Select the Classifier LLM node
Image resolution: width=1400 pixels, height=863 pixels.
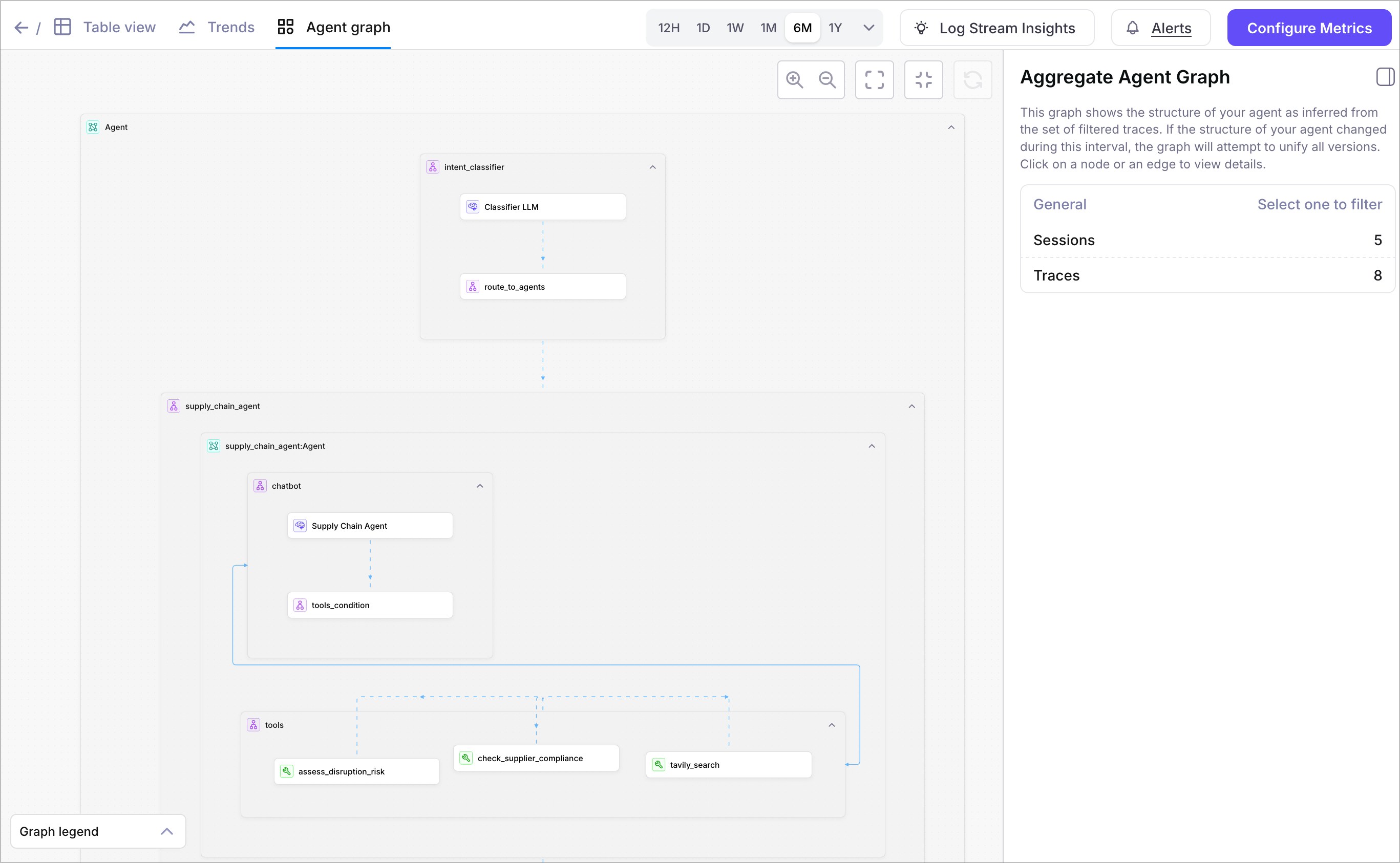click(542, 207)
